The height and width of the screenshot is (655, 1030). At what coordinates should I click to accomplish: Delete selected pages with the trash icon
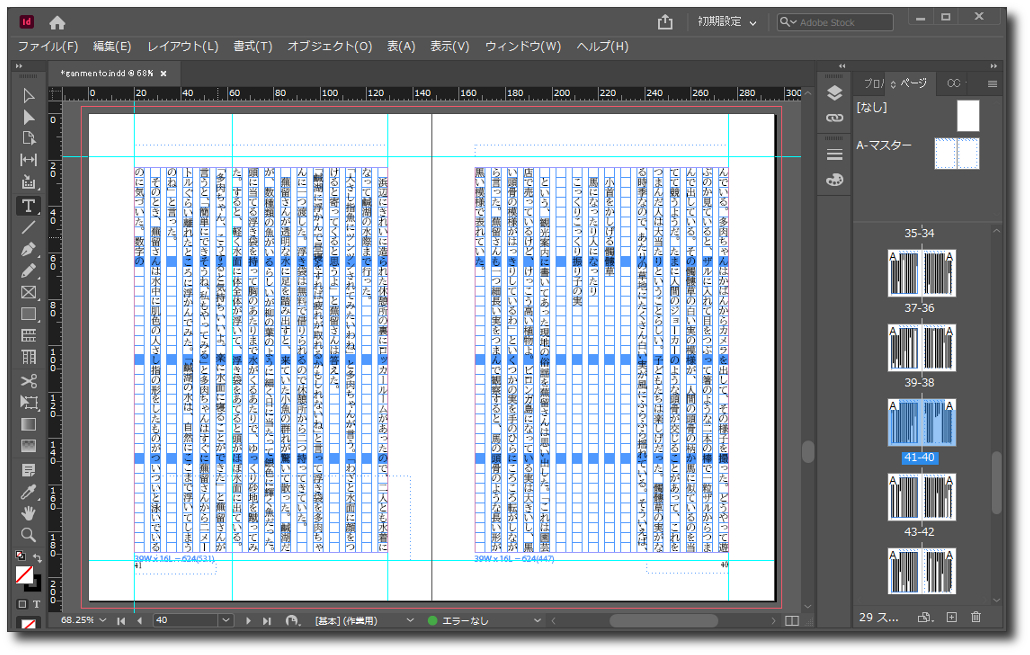[976, 618]
